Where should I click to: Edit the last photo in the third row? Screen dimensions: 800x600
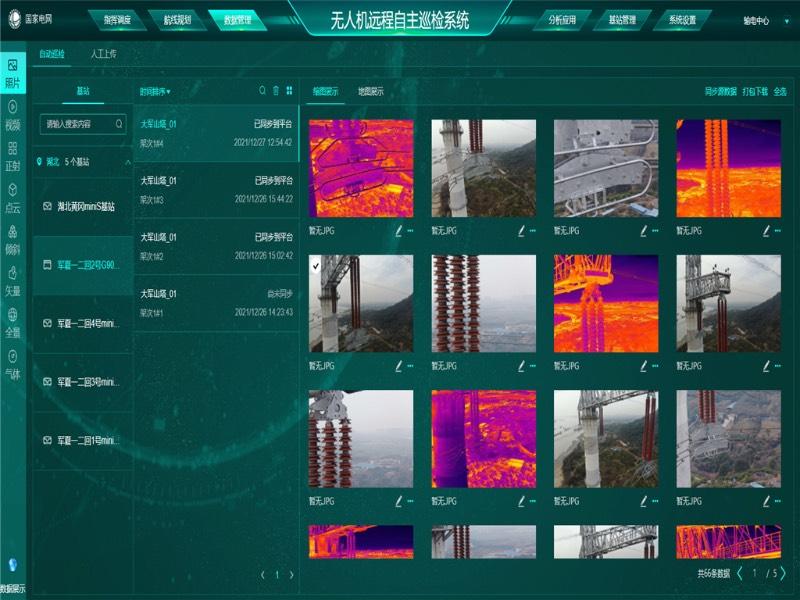click(x=766, y=502)
